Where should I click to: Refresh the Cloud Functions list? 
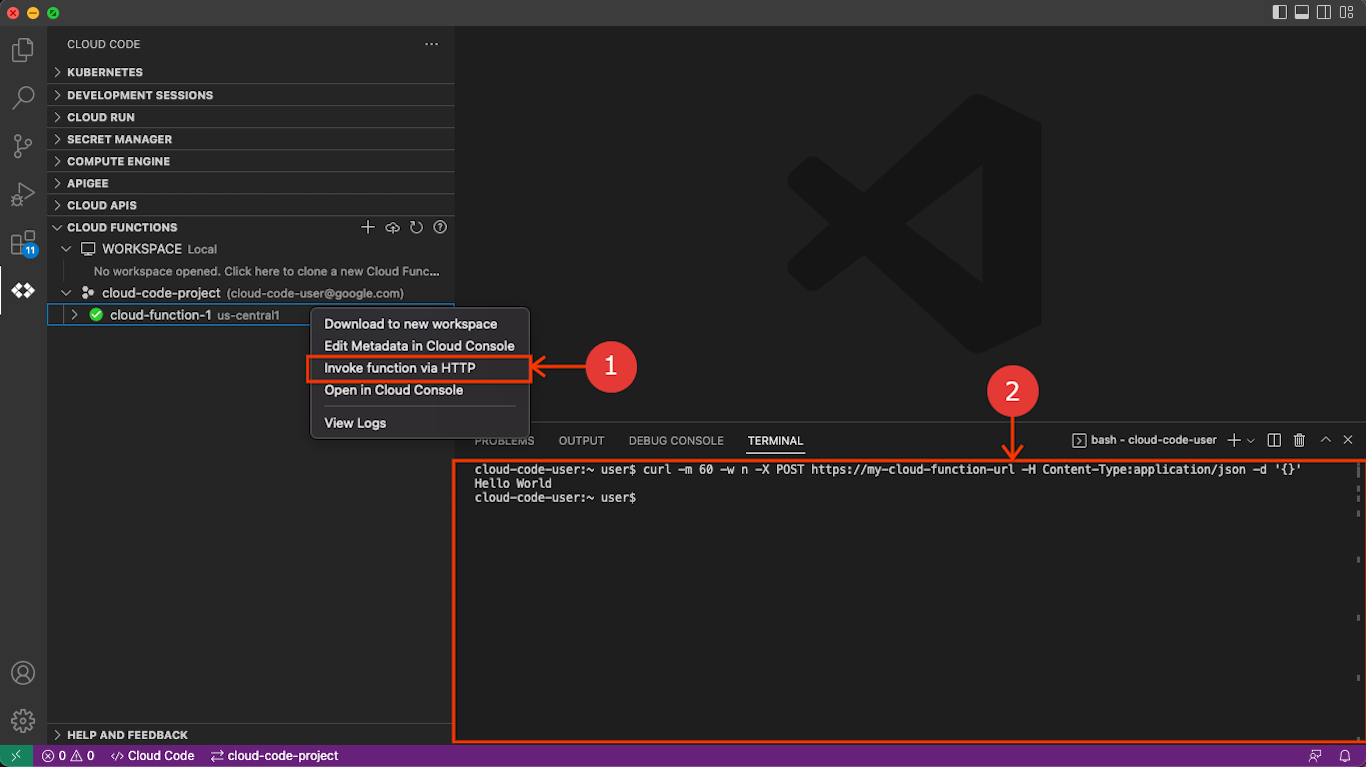(x=416, y=227)
